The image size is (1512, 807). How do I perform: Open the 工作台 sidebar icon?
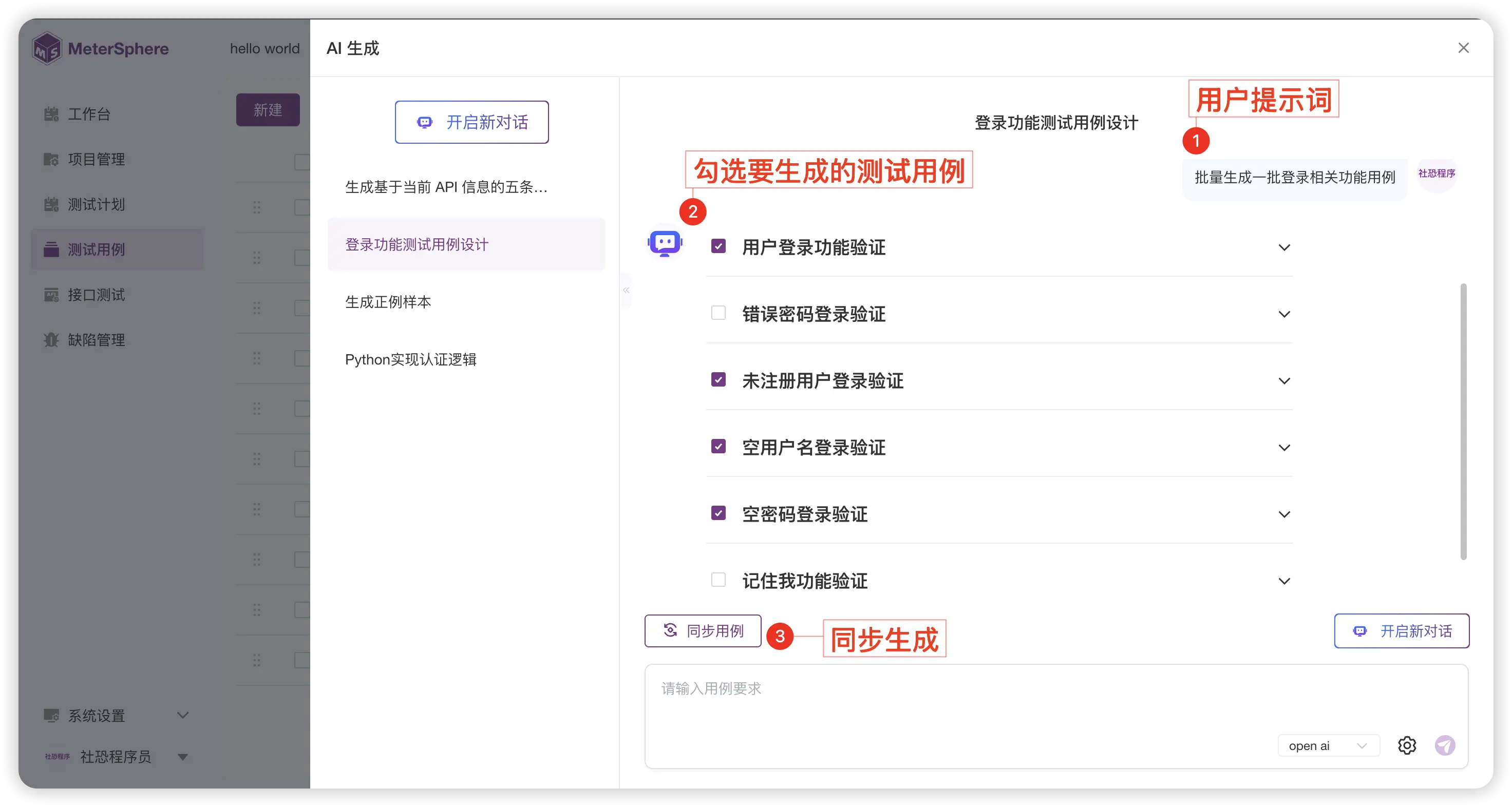[x=52, y=114]
